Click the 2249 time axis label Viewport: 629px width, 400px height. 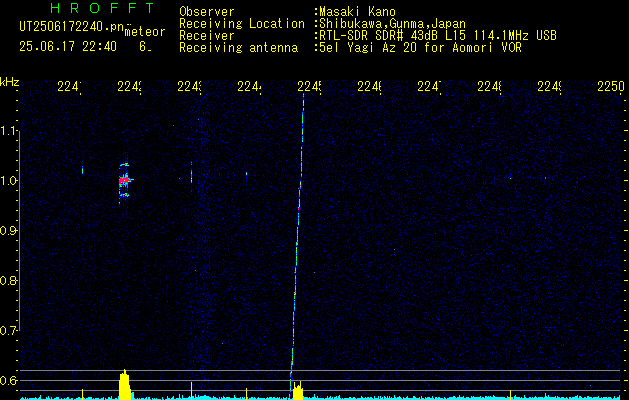pos(549,86)
